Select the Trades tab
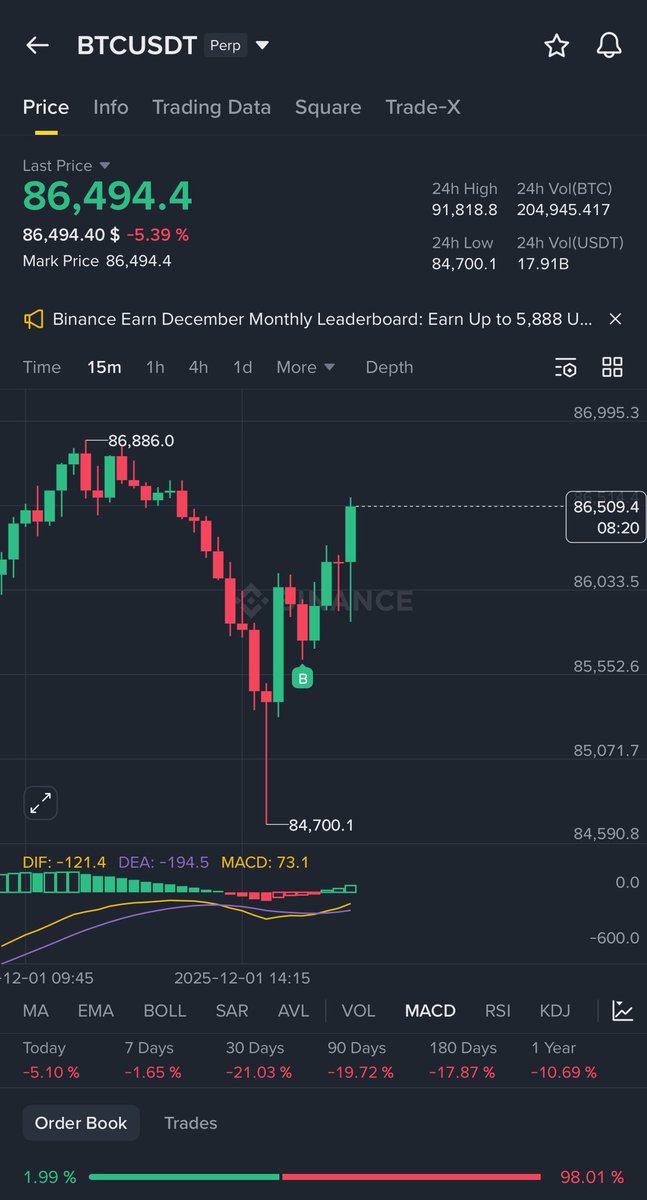647x1200 pixels. pos(190,1123)
